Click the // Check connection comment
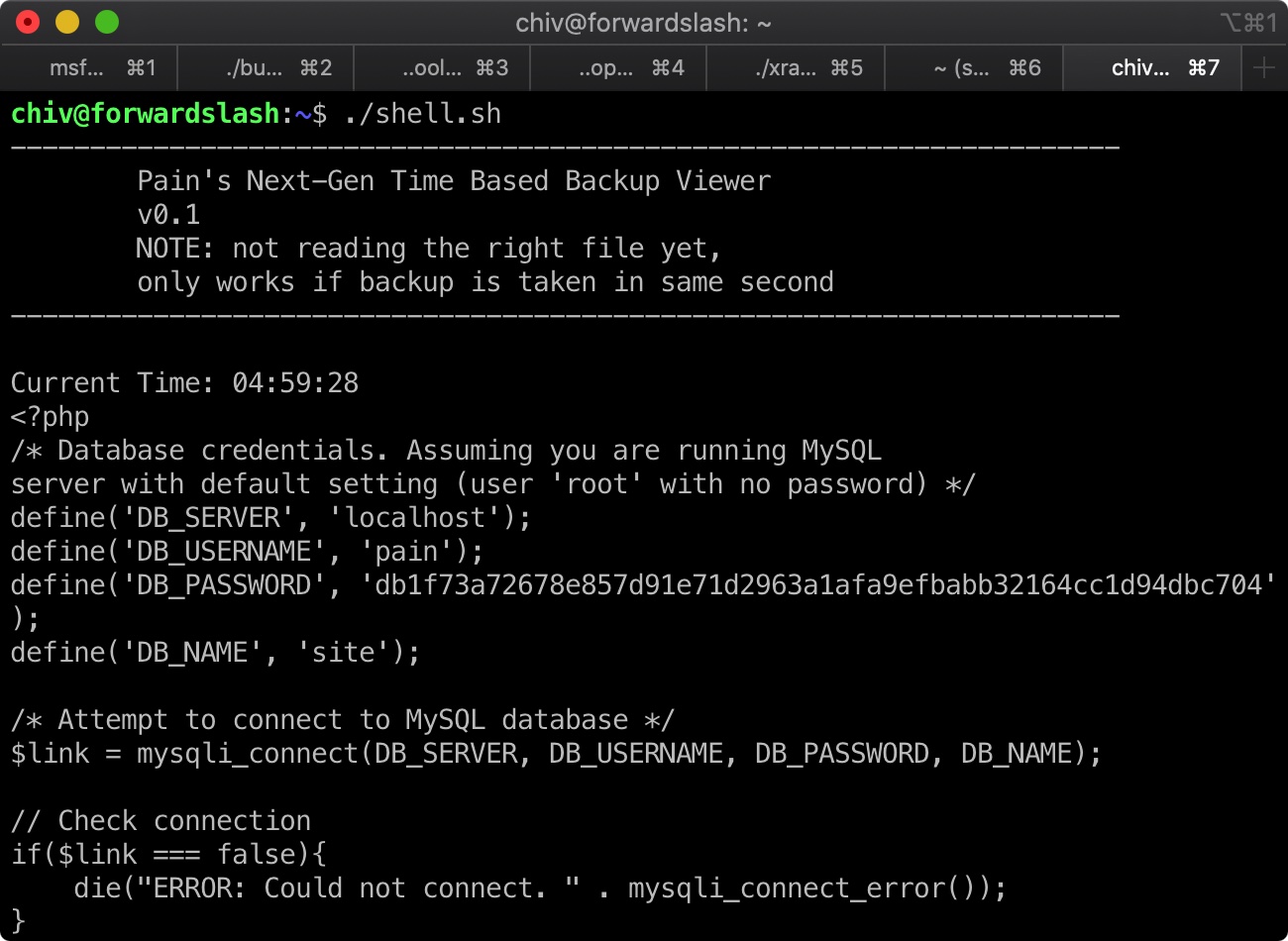Screen dimensions: 1288x941 161,820
